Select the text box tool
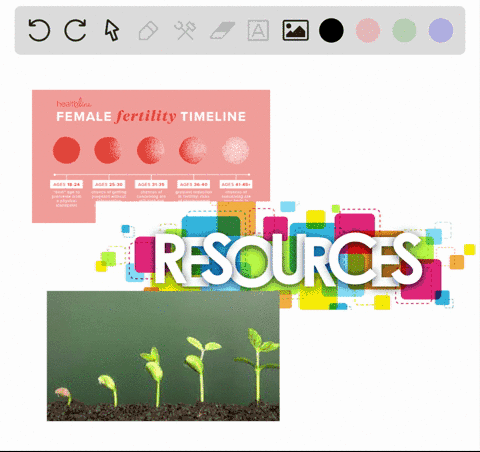 click(x=258, y=31)
